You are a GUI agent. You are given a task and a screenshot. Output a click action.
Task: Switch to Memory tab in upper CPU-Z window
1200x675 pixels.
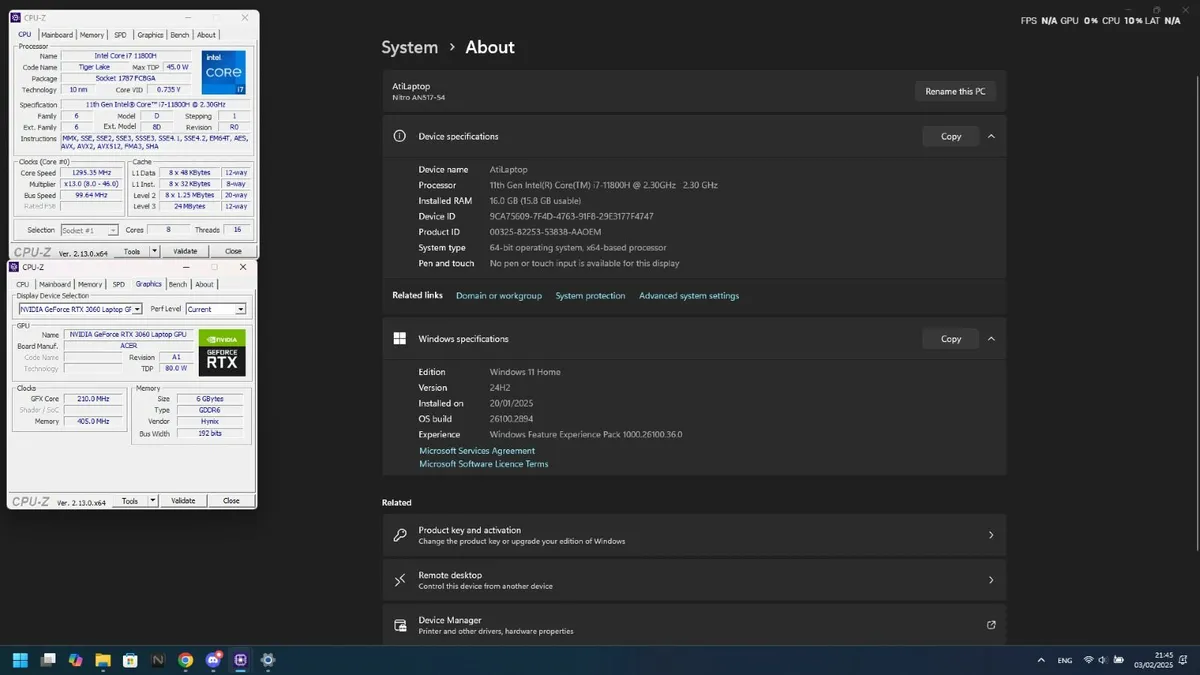coord(91,35)
